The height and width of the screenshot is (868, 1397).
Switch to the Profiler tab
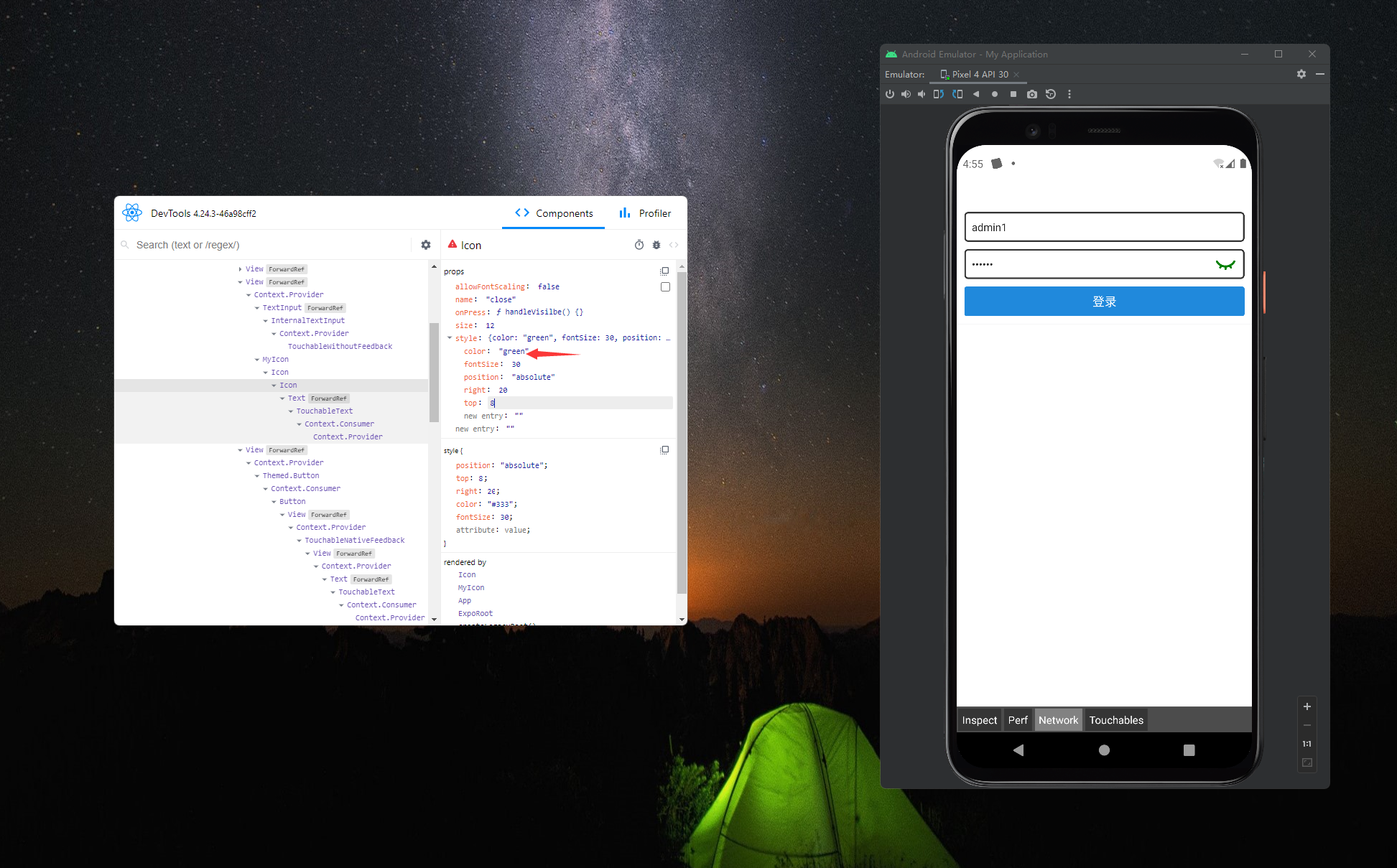pyautogui.click(x=645, y=213)
